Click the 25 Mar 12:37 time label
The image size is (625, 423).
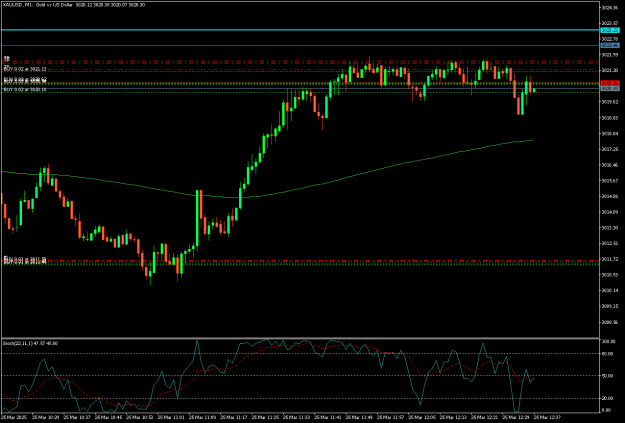pos(548,417)
